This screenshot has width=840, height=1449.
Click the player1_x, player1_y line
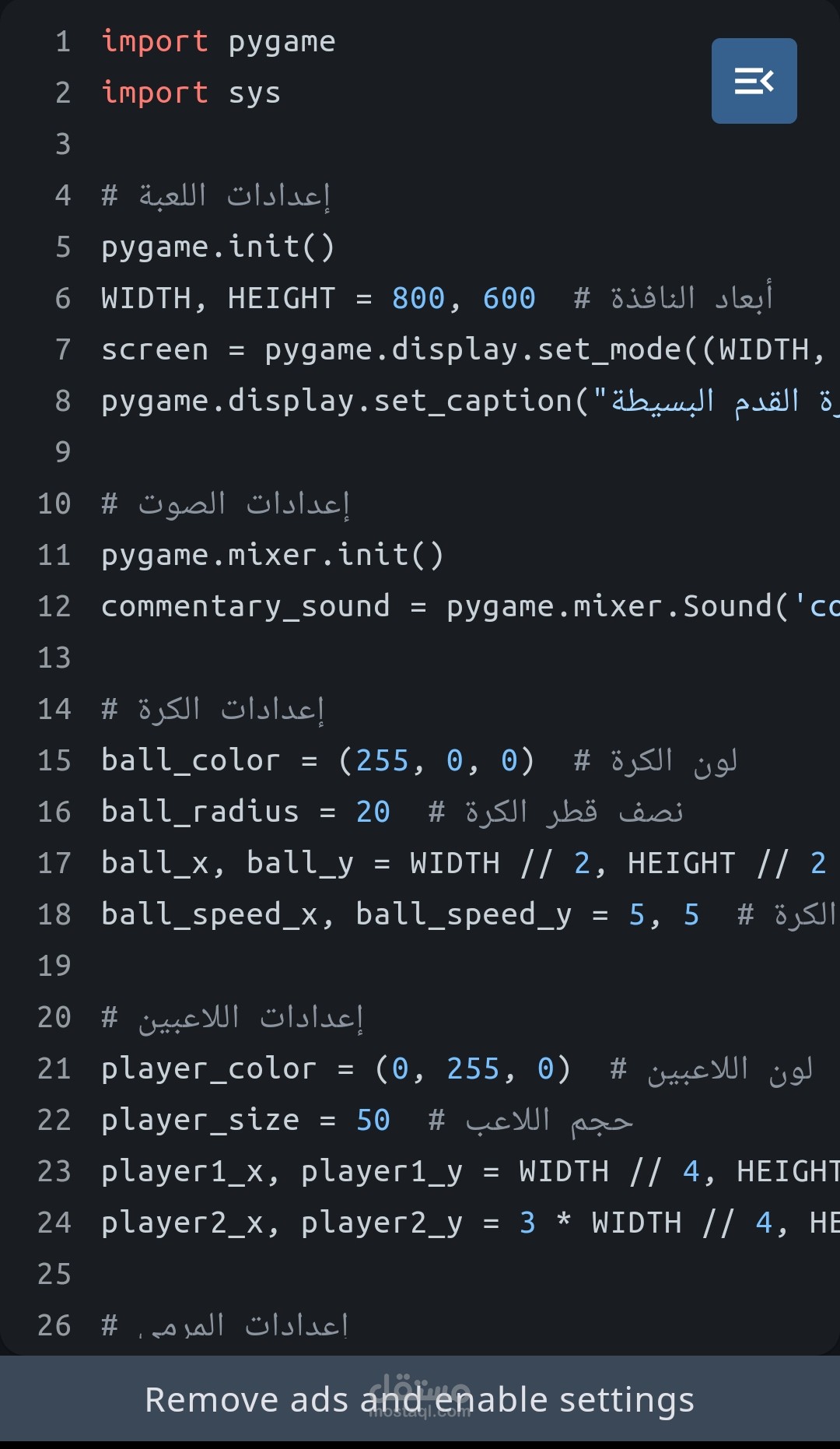click(471, 1171)
